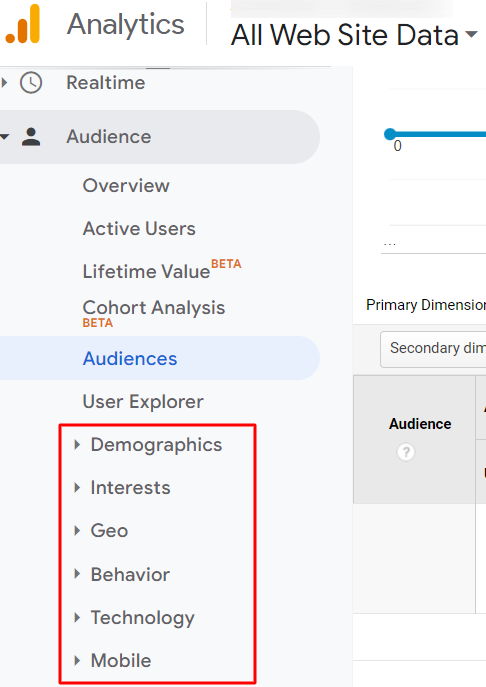Open the Secondary dimension dropdown
The image size is (486, 687).
click(433, 349)
